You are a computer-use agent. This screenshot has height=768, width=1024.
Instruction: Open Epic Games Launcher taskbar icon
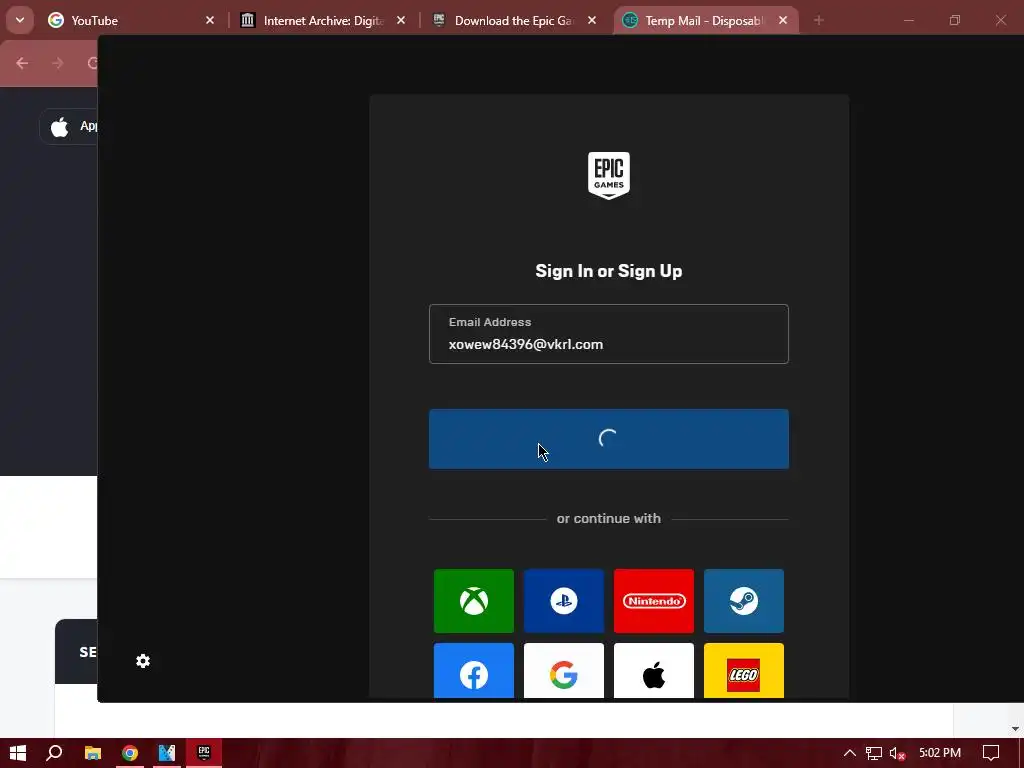coord(204,753)
